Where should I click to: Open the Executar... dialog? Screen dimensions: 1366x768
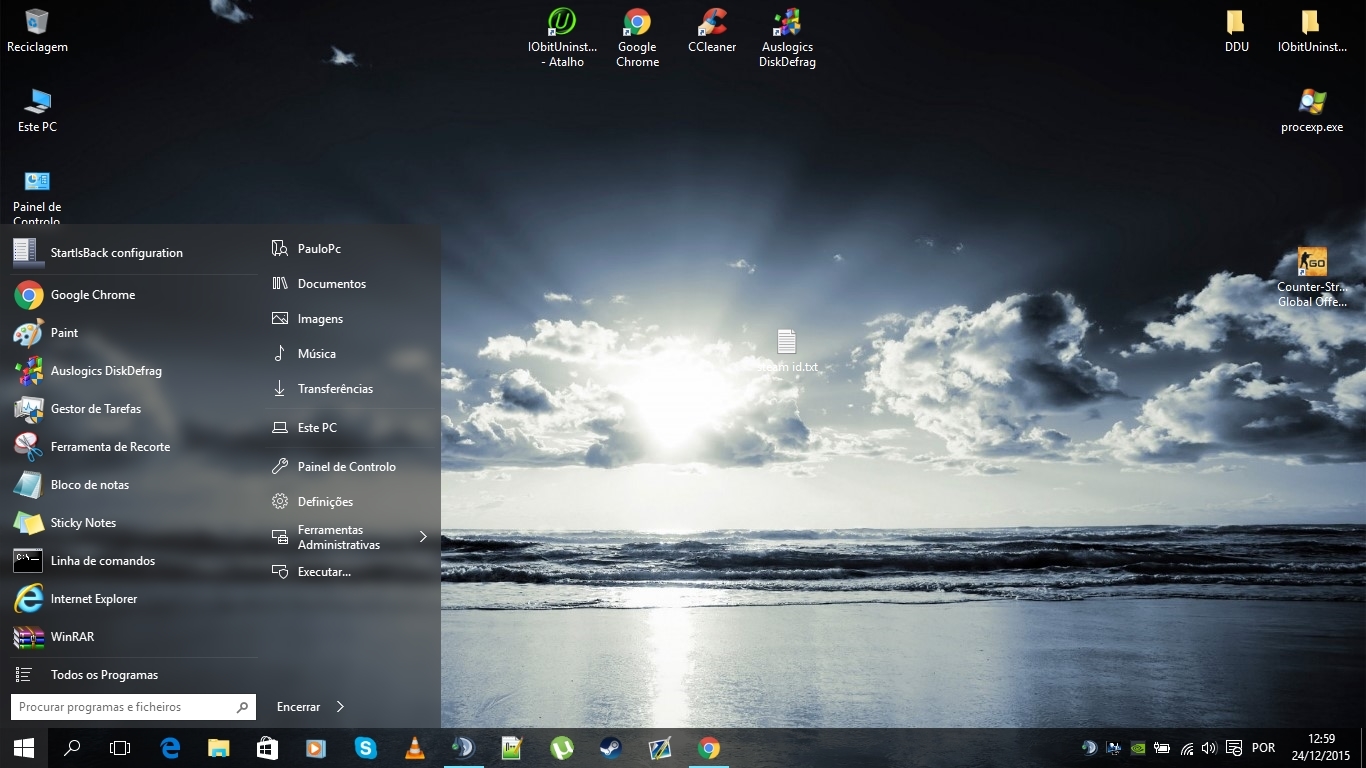(324, 572)
